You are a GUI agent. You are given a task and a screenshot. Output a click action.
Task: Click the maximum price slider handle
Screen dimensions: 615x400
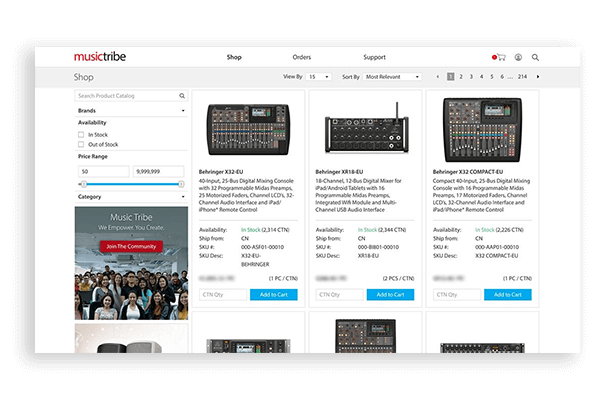click(x=181, y=184)
